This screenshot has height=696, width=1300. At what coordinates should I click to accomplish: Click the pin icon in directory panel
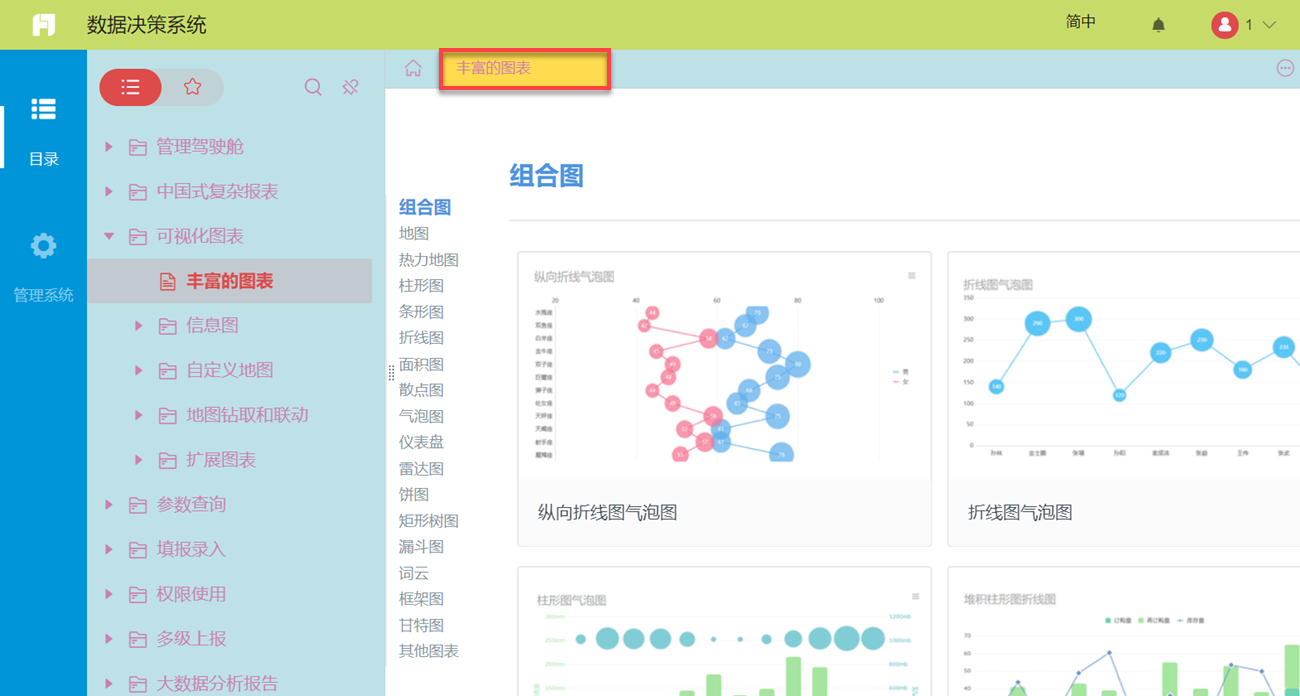(350, 87)
